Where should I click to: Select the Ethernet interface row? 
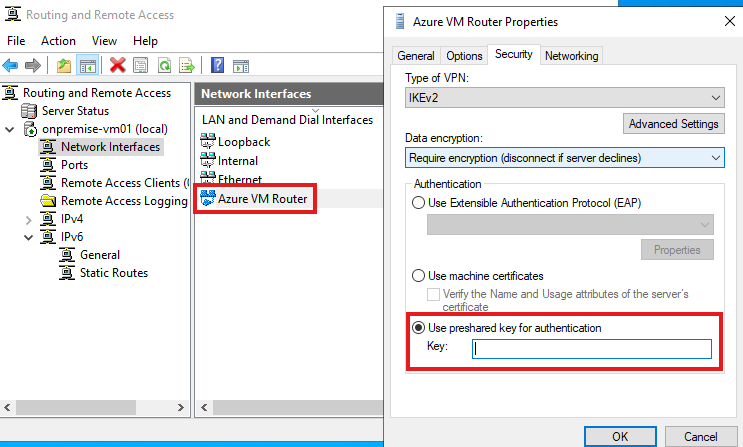coord(240,179)
